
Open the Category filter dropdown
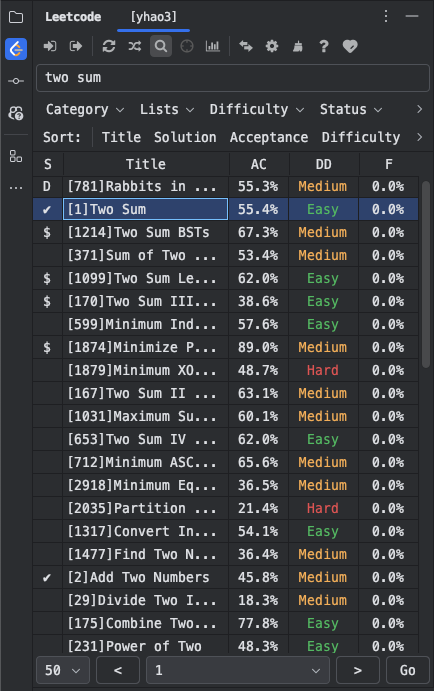tap(85, 109)
